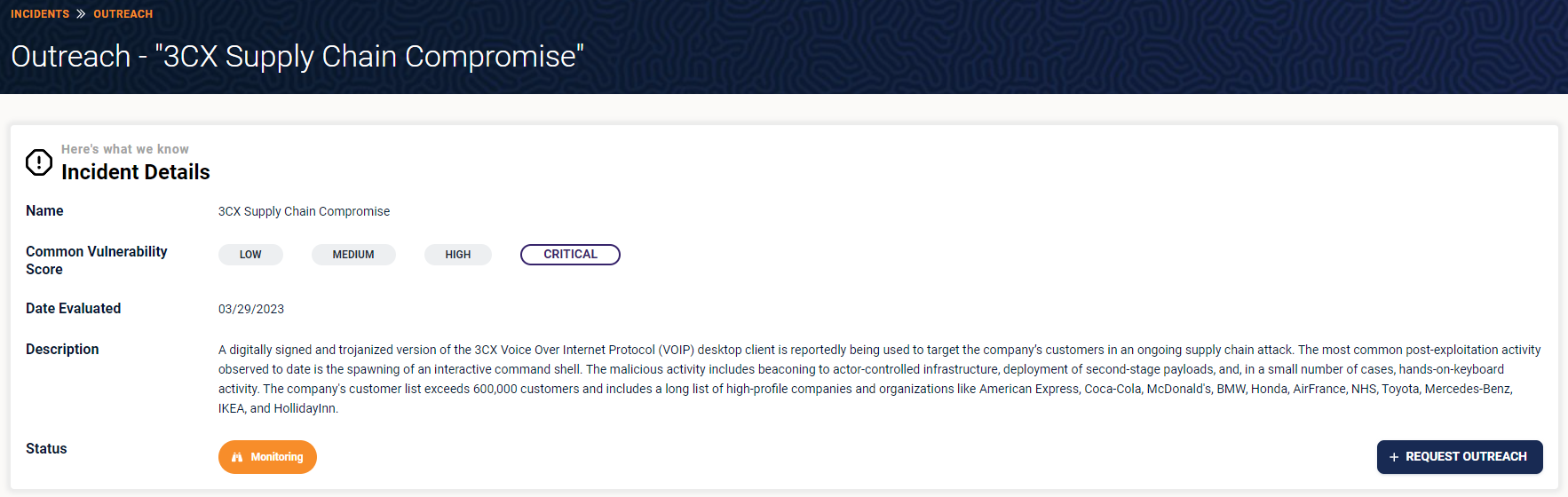Click the incident name value 3CX Supply Chain Compromise
This screenshot has width=1568, height=497.
304,211
